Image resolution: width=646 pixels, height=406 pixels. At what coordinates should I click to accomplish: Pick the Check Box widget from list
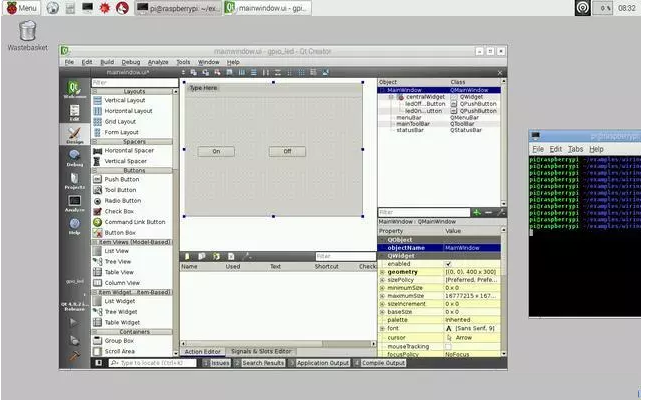coord(119,211)
